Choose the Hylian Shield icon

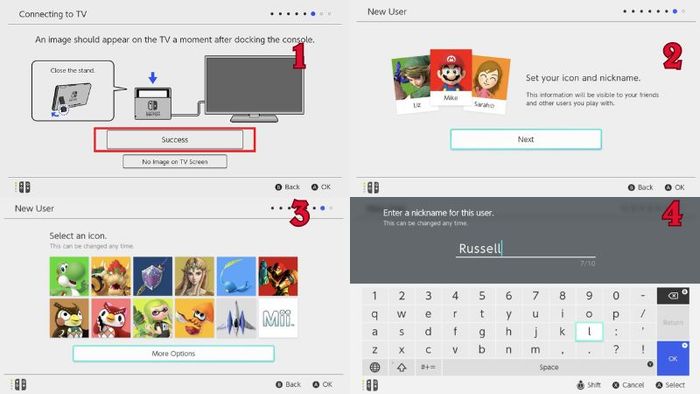coord(153,276)
